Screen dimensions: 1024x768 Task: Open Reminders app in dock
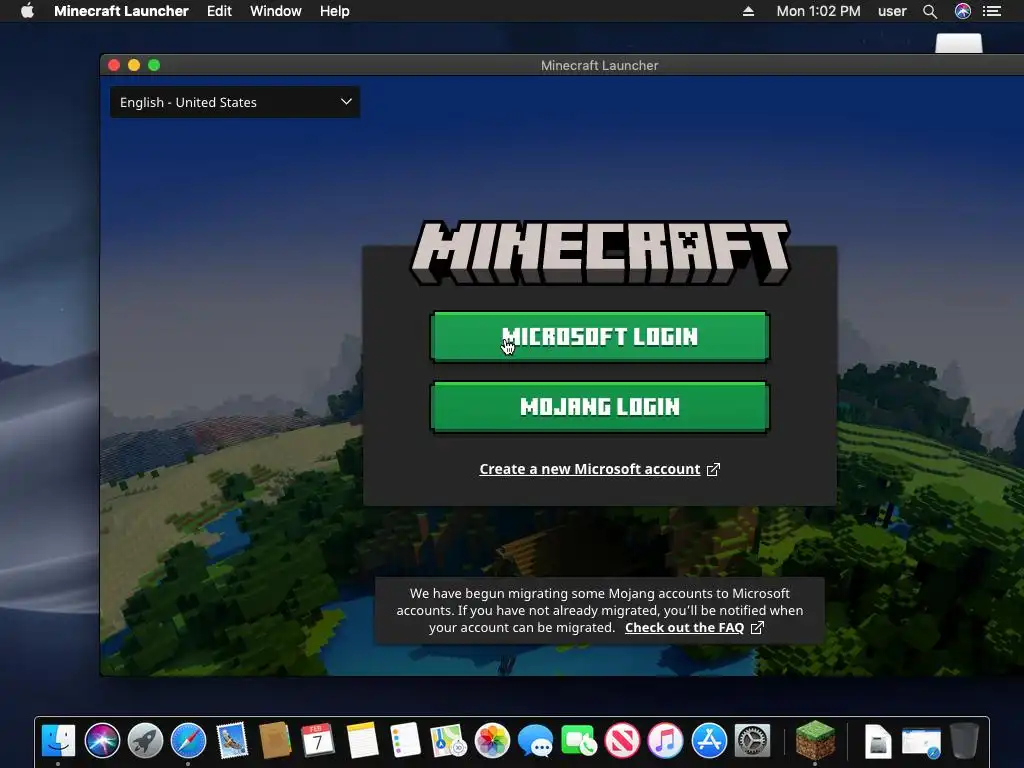click(405, 741)
